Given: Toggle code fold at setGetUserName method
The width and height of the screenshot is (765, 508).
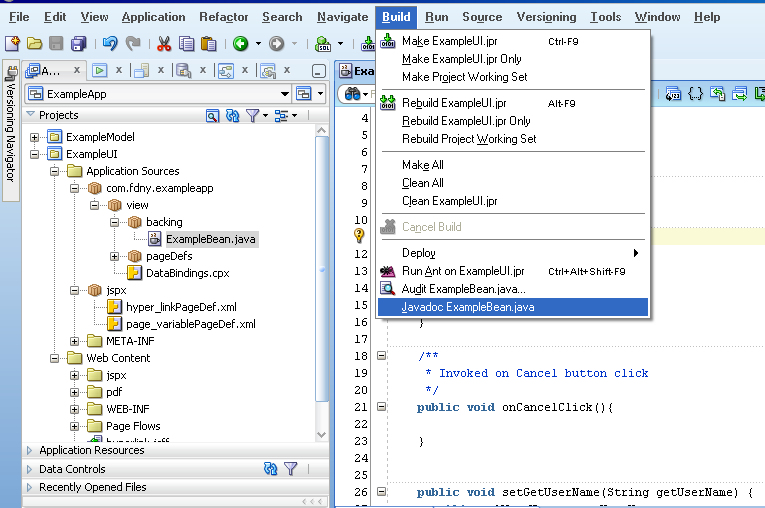Looking at the screenshot, I should (x=382, y=491).
